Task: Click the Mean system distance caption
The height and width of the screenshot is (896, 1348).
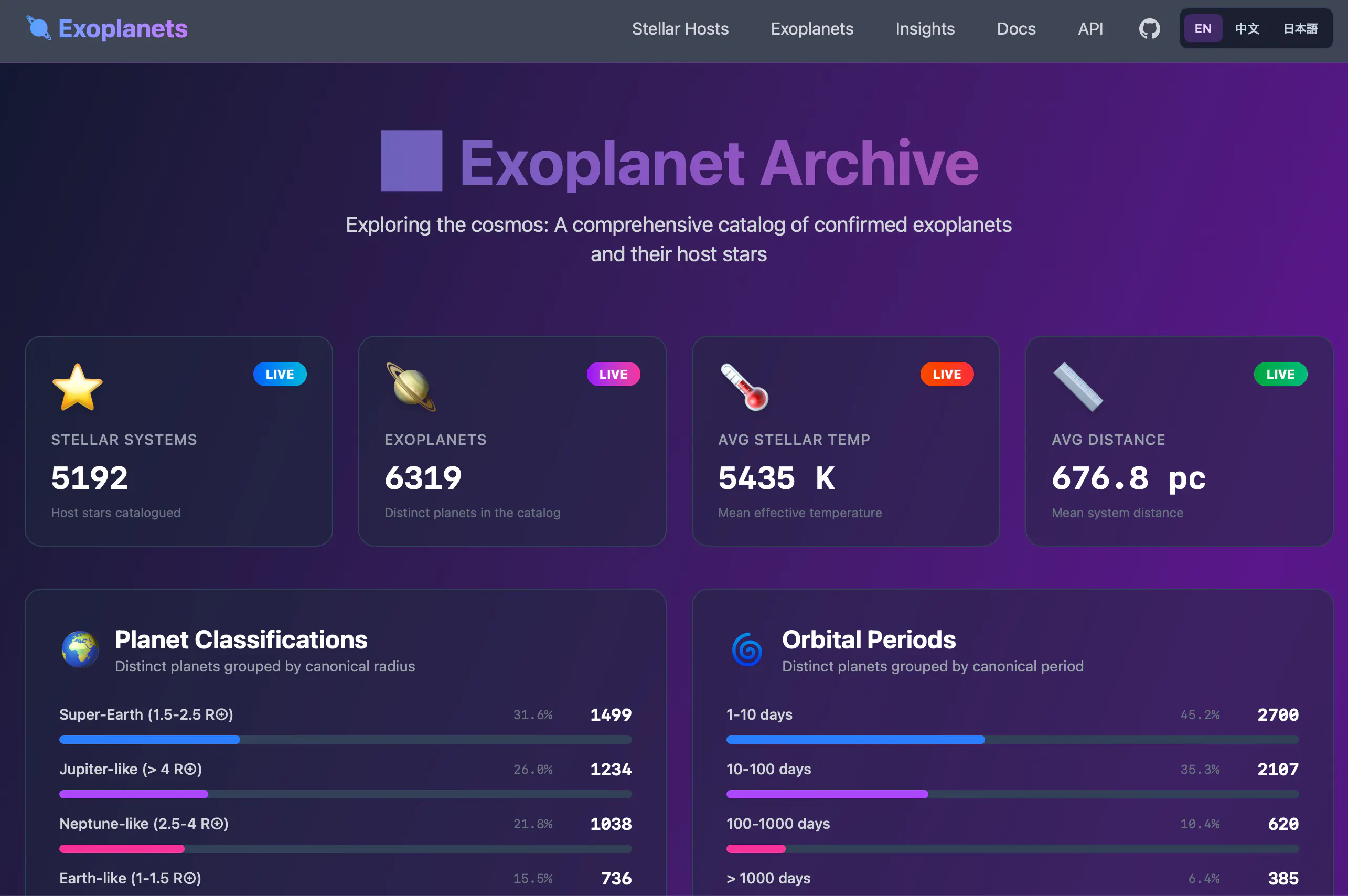Action: point(1118,513)
